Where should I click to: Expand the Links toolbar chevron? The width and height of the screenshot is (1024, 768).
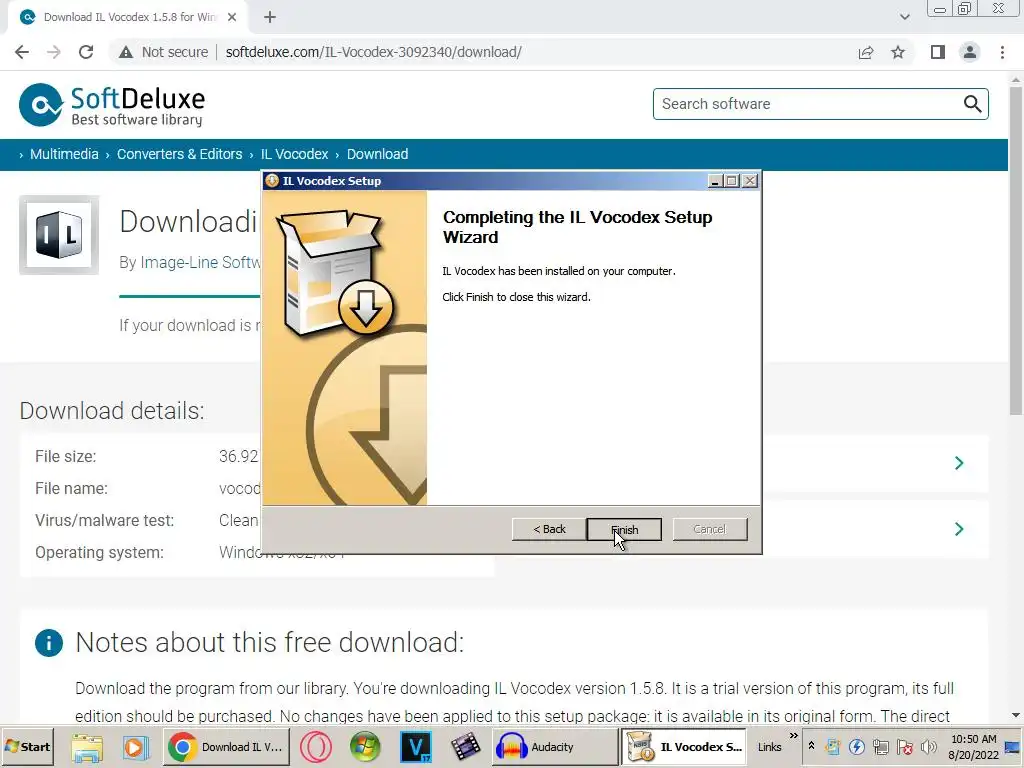click(x=793, y=736)
